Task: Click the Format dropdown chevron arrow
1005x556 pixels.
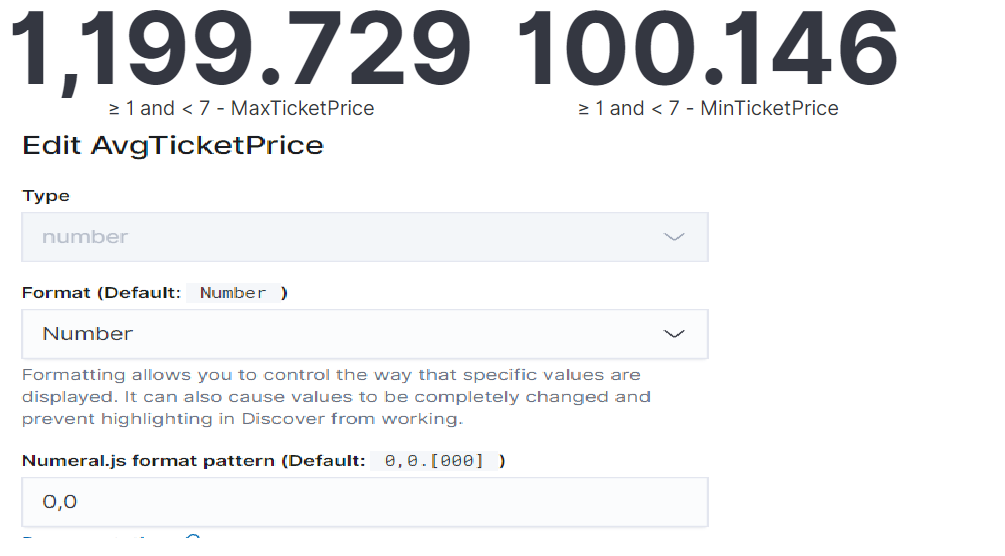Action: click(x=674, y=334)
